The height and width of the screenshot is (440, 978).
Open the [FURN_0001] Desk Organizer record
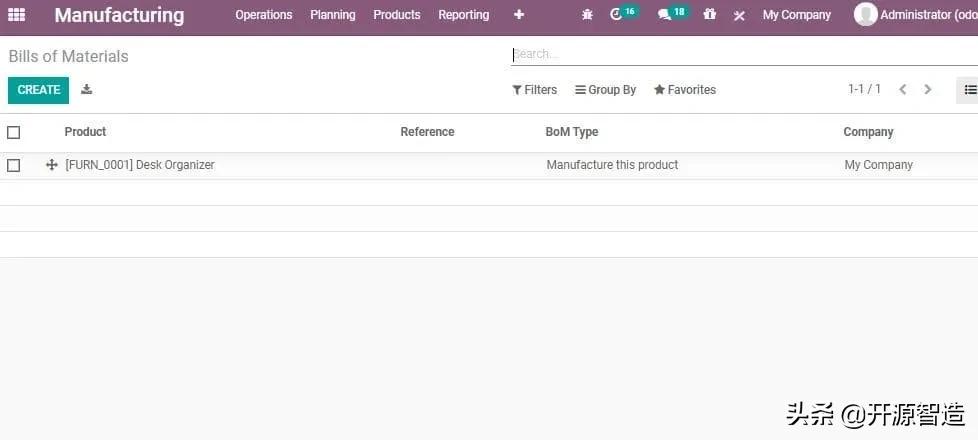[x=140, y=165]
